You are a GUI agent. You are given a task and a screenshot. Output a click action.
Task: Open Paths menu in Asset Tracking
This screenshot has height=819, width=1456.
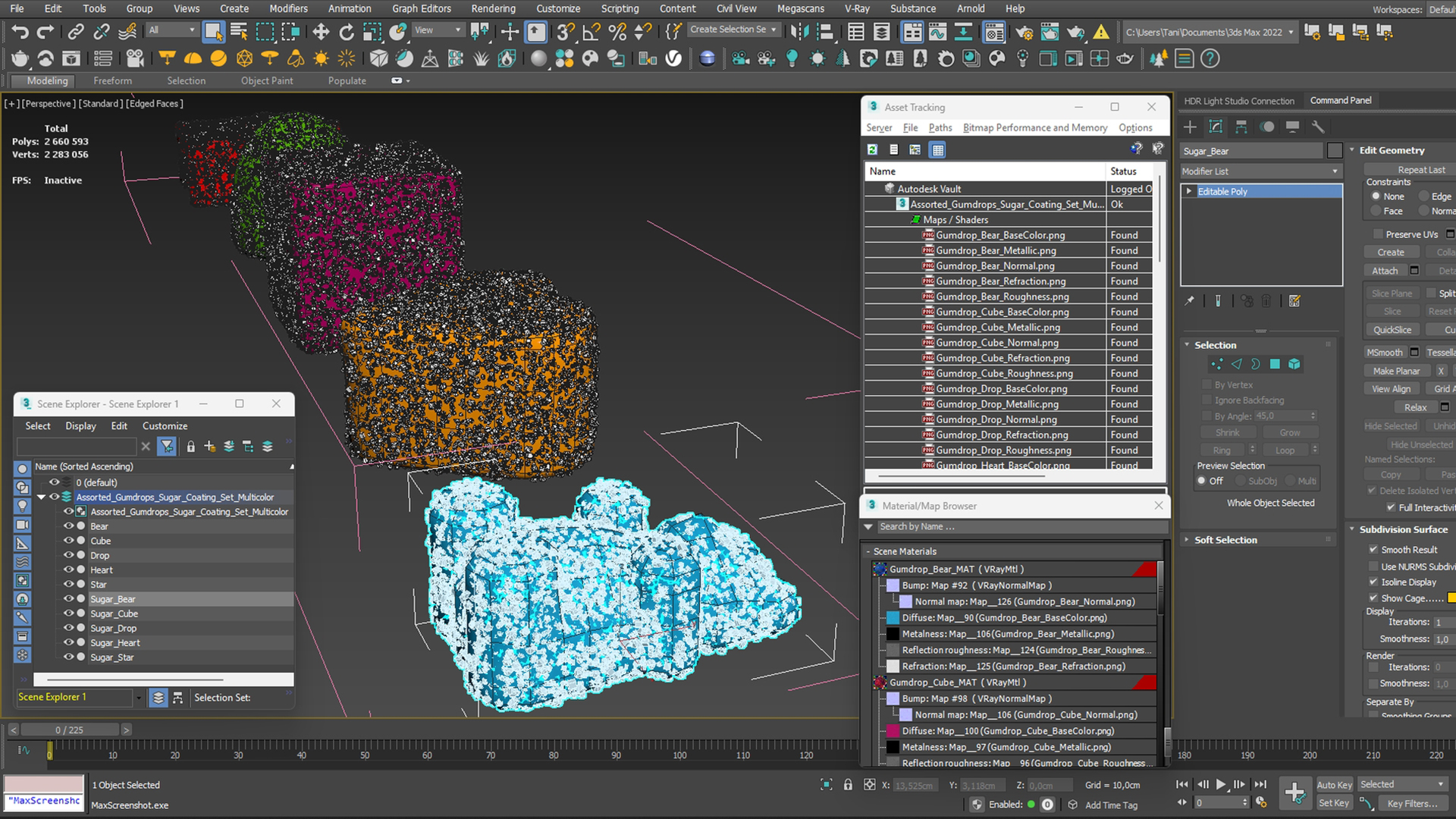[x=940, y=127]
